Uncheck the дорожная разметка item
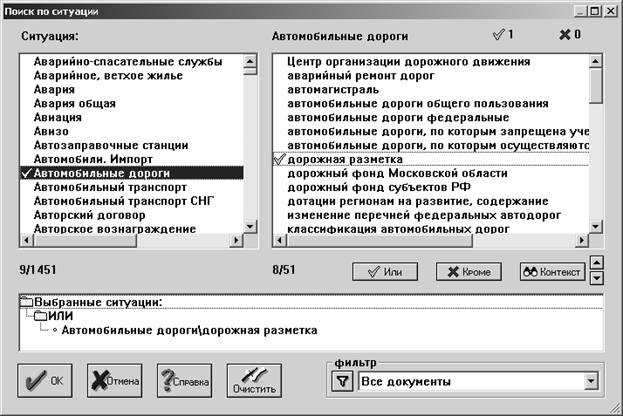 pyautogui.click(x=279, y=159)
